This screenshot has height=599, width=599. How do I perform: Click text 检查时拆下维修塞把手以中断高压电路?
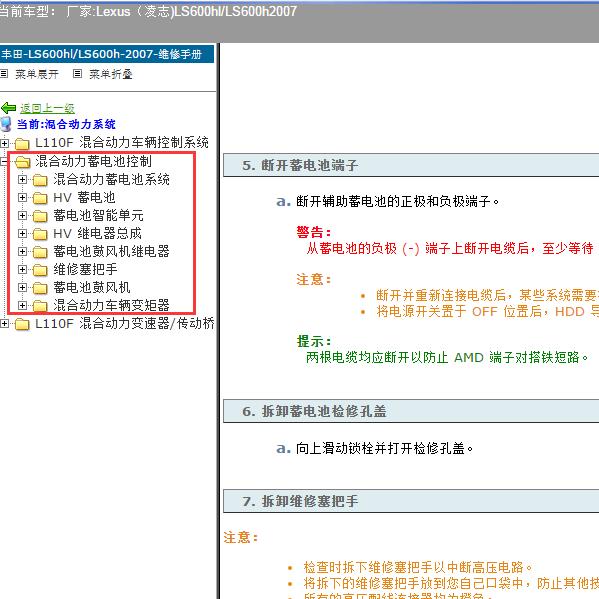[418, 567]
